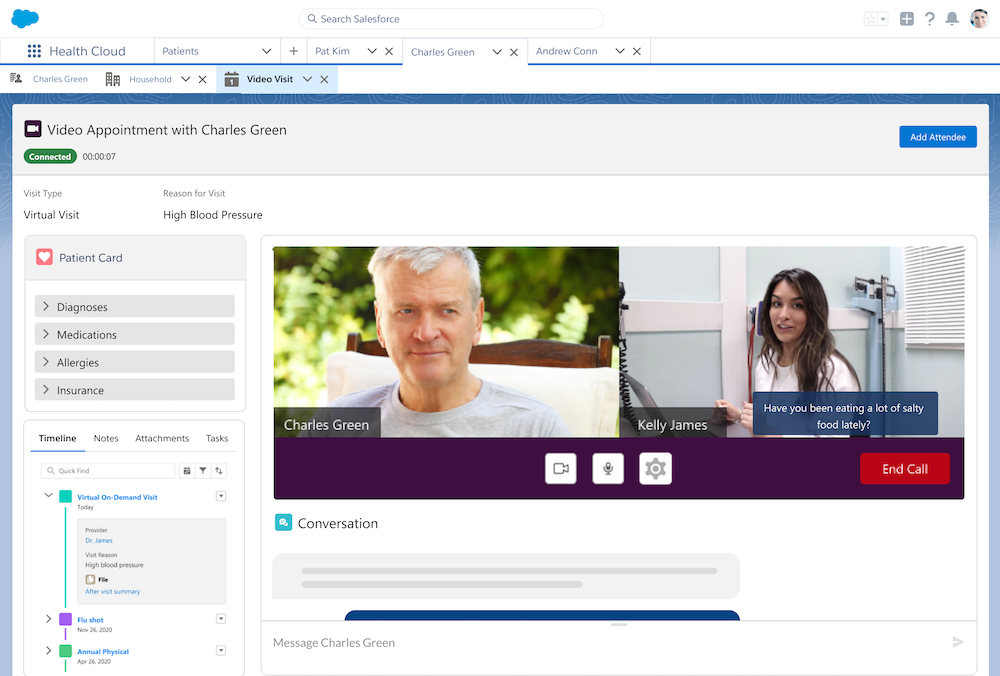Click the End Call button
The image size is (1000, 676).
[904, 469]
